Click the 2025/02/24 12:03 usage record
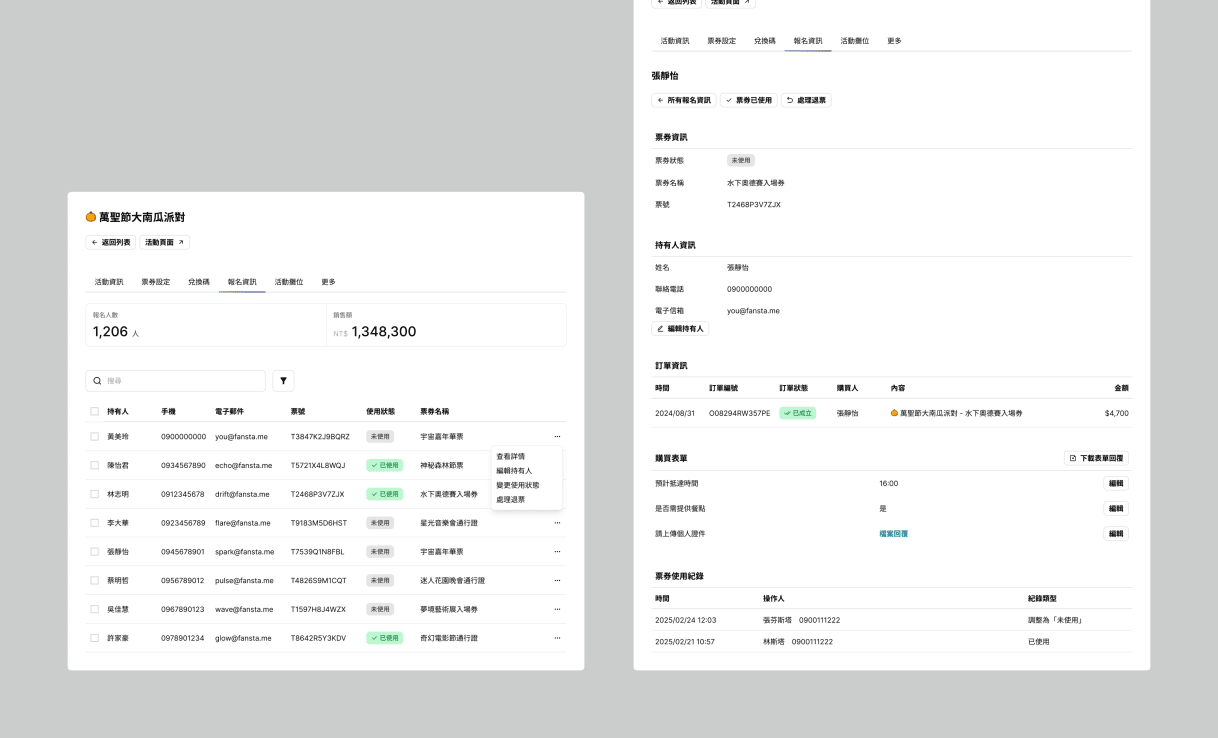This screenshot has height=738, width=1218. point(686,620)
